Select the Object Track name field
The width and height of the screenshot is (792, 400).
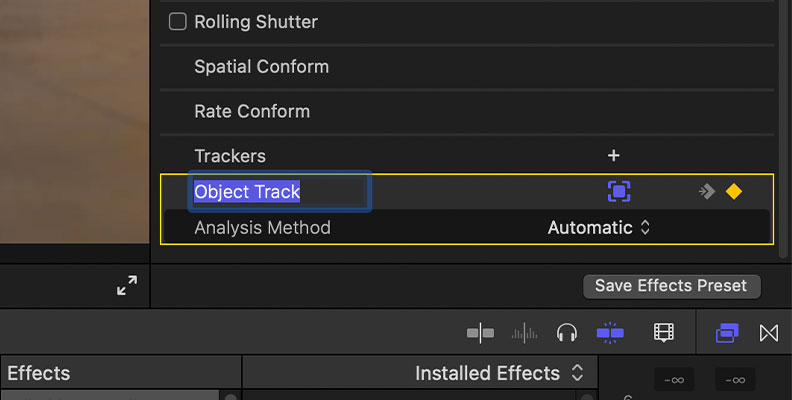(280, 191)
